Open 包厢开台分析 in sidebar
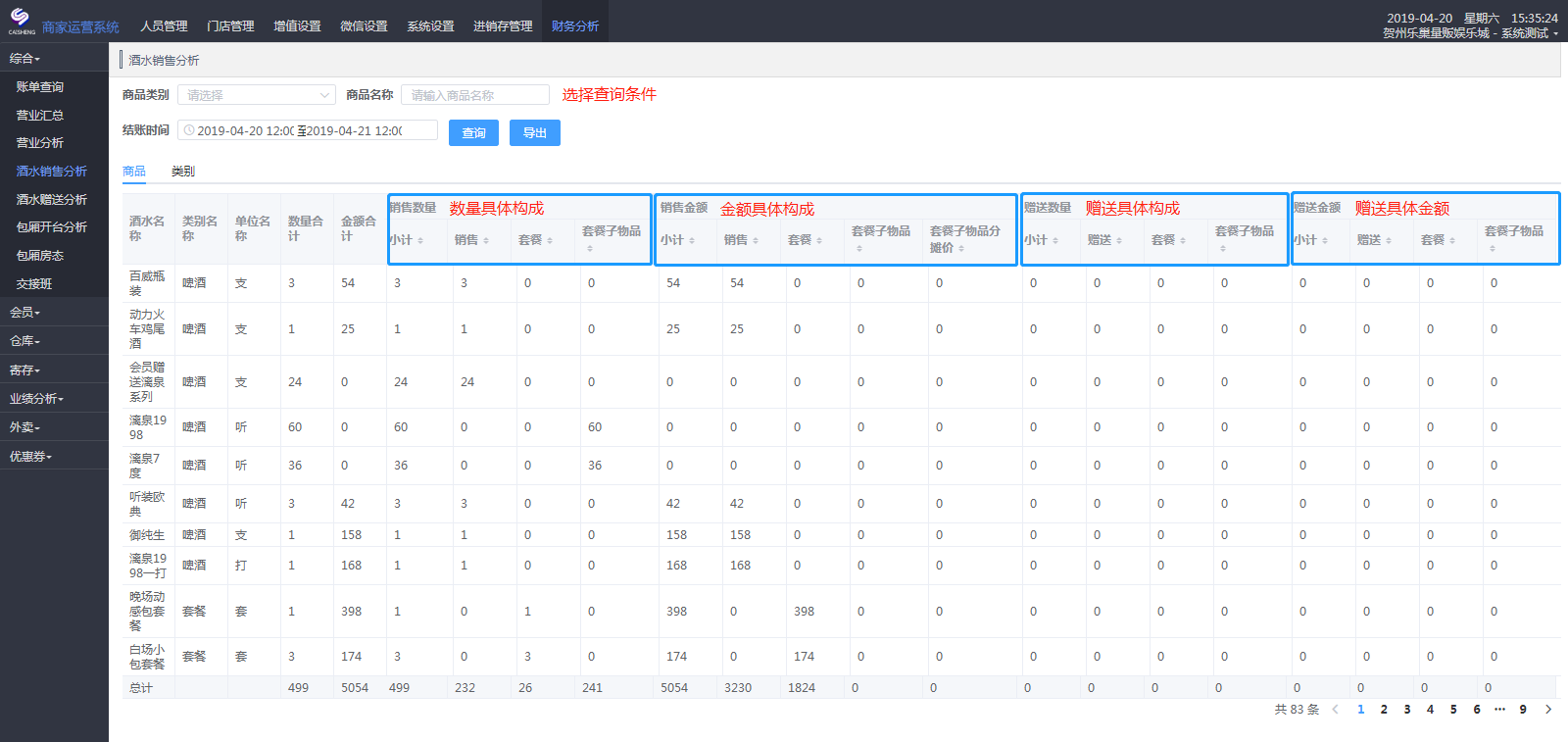 coord(54,227)
